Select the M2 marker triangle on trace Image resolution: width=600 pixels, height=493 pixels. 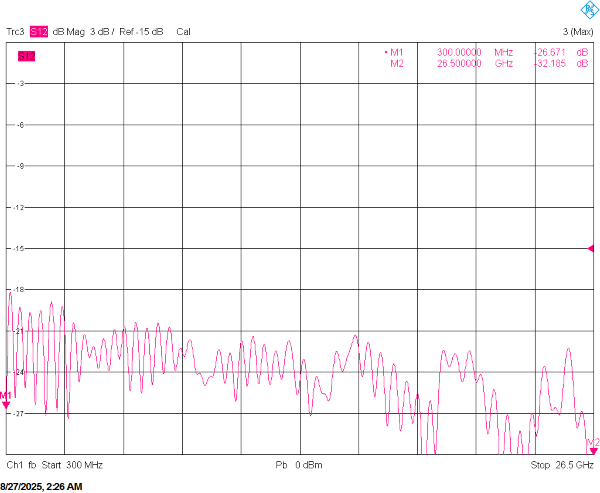(x=593, y=450)
